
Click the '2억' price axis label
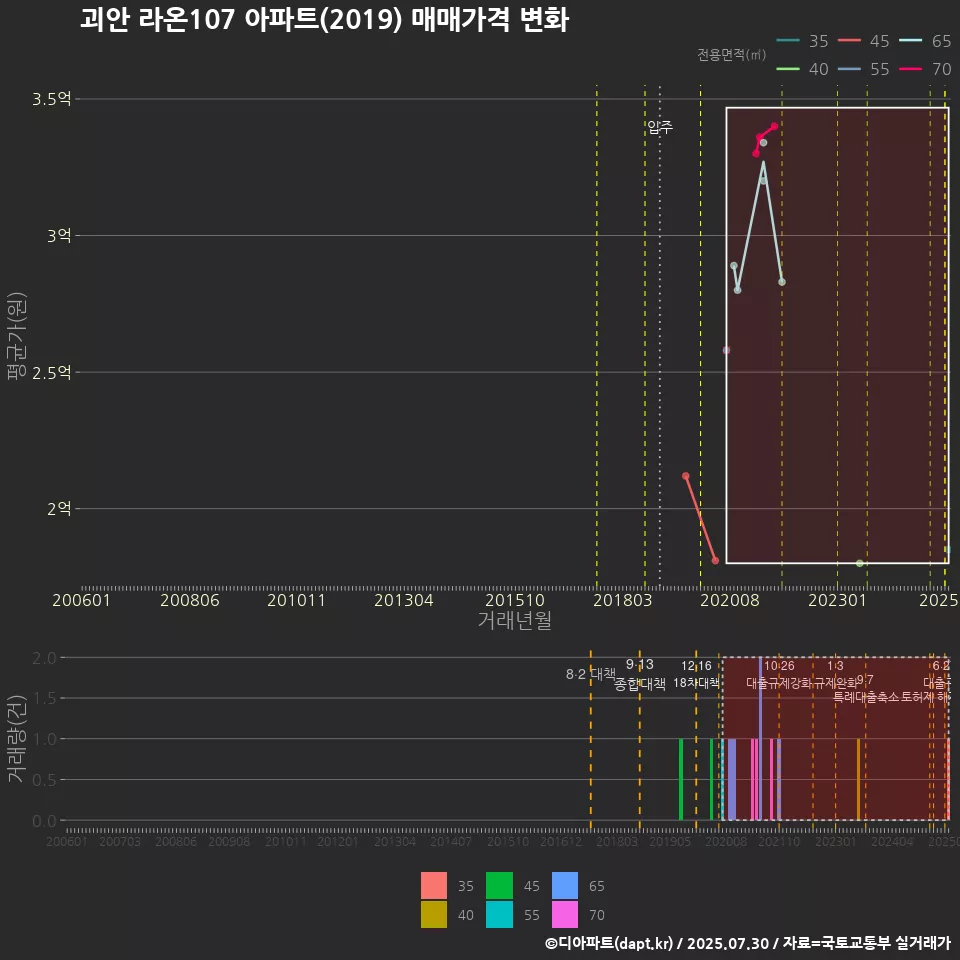pyautogui.click(x=59, y=509)
